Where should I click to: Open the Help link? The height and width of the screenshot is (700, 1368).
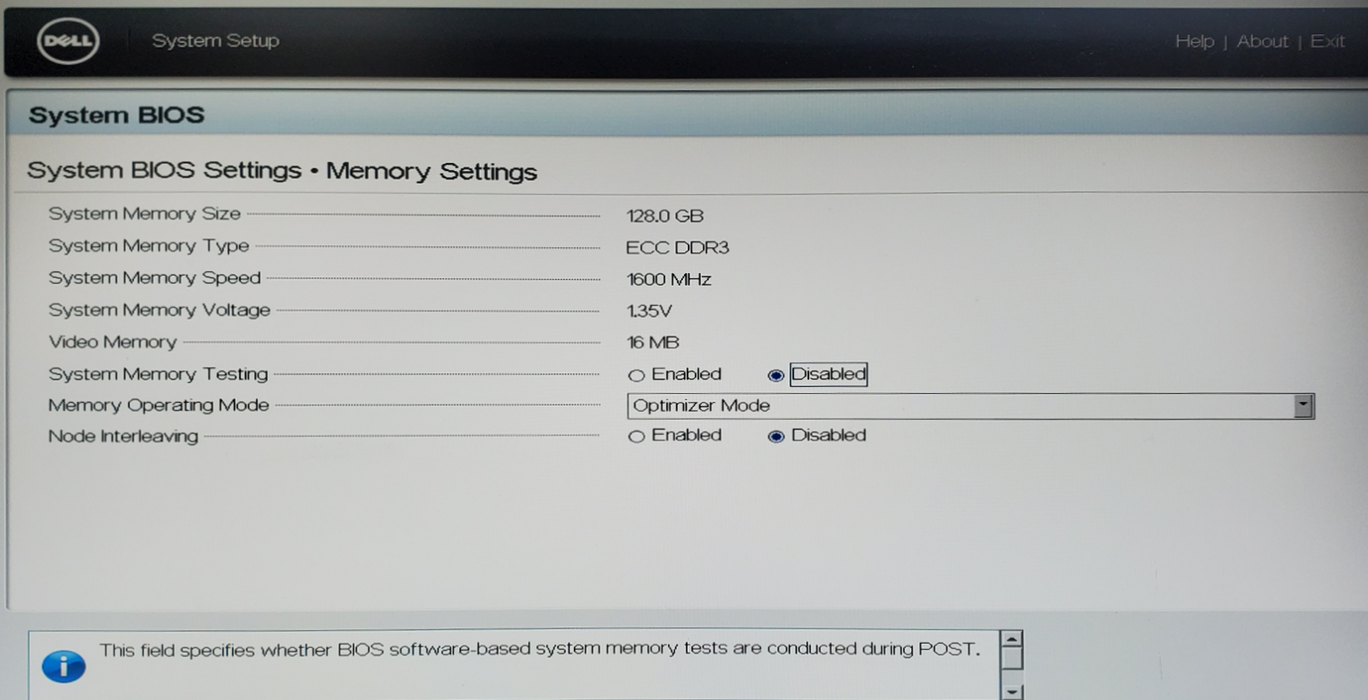[1194, 41]
